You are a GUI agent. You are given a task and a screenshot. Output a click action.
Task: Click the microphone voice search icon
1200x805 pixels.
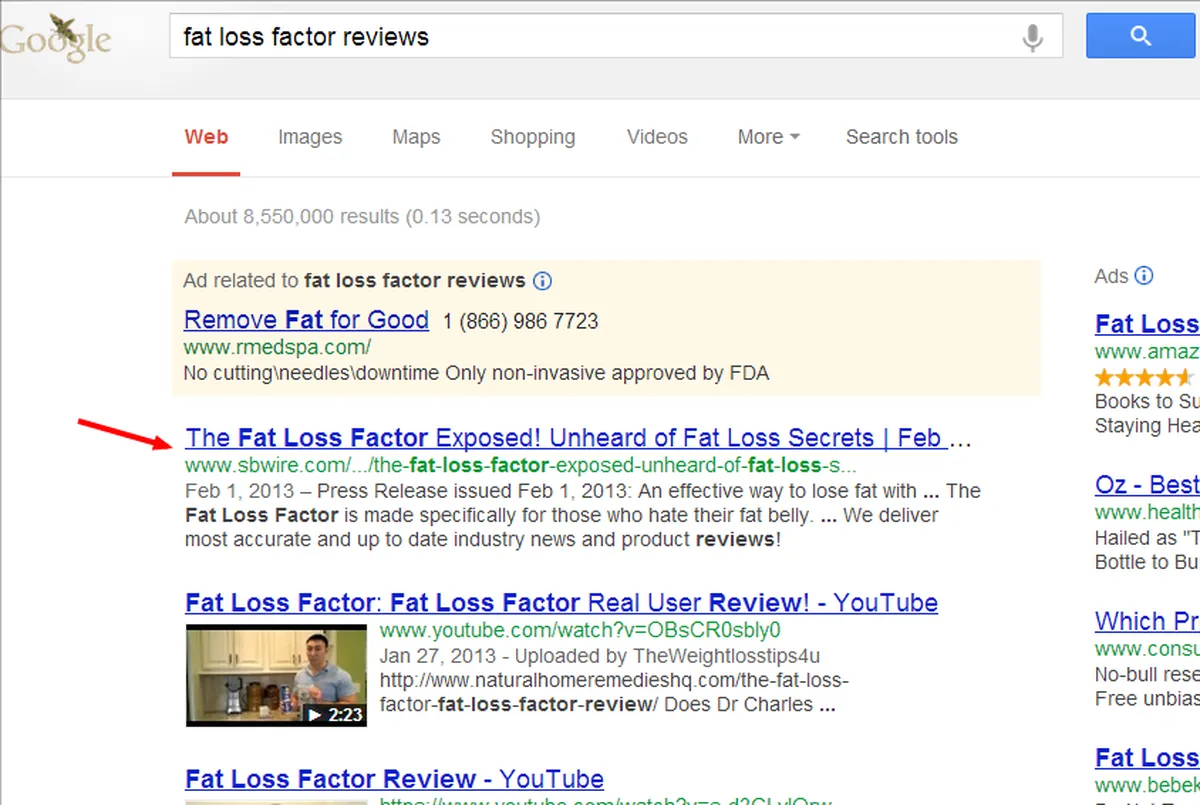click(1032, 38)
